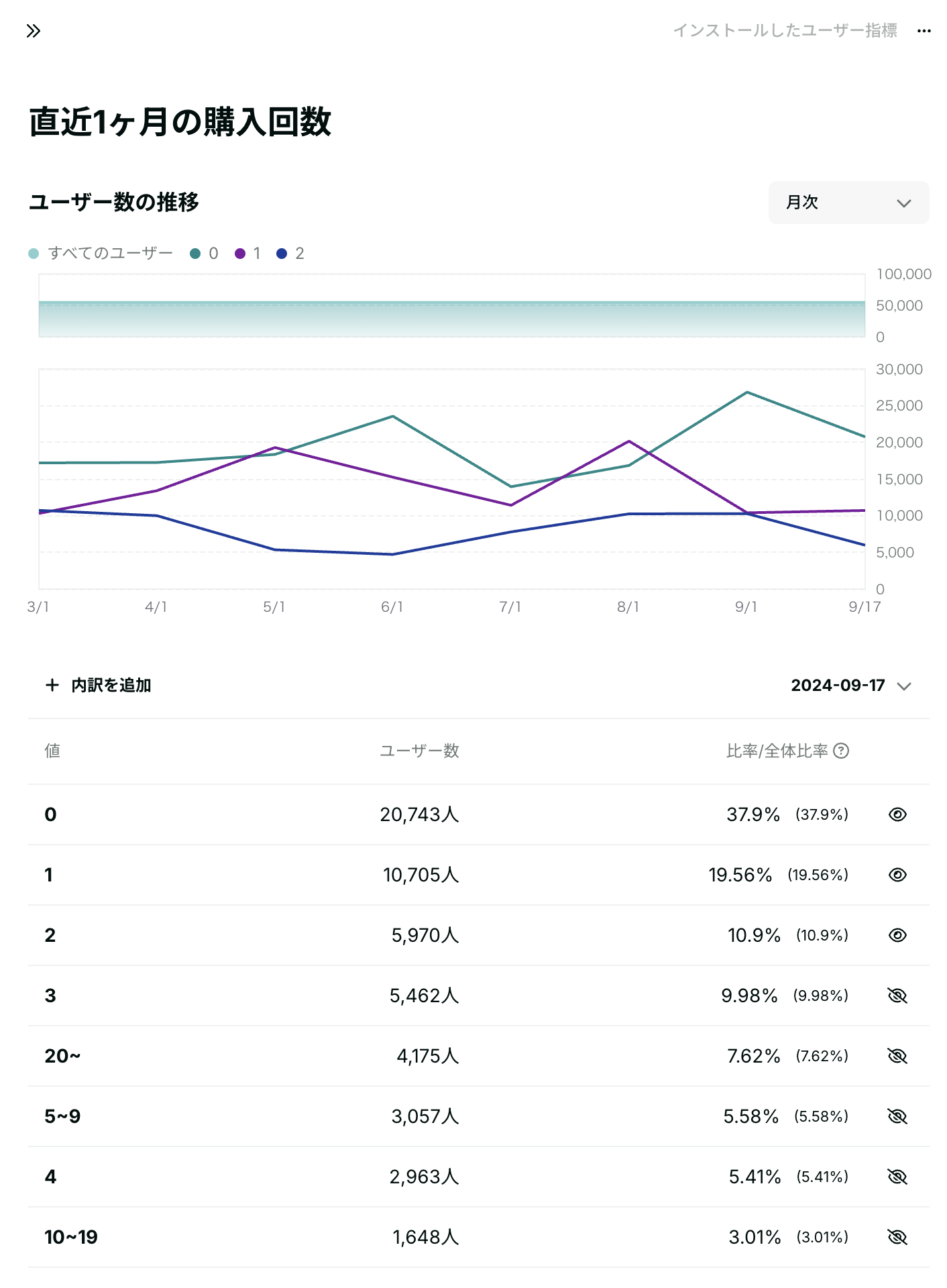Image resolution: width=947 pixels, height=1288 pixels.
Task: Click the plus icon next to 内訳を追加
Action: 52,685
